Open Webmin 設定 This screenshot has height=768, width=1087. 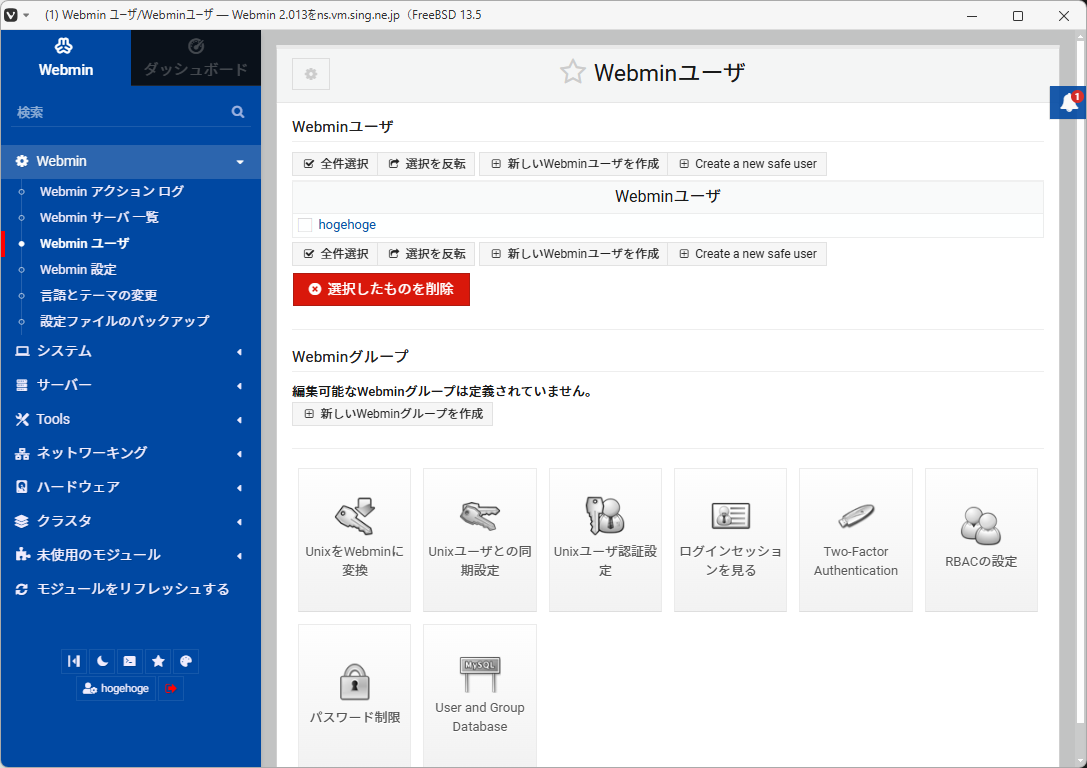78,270
